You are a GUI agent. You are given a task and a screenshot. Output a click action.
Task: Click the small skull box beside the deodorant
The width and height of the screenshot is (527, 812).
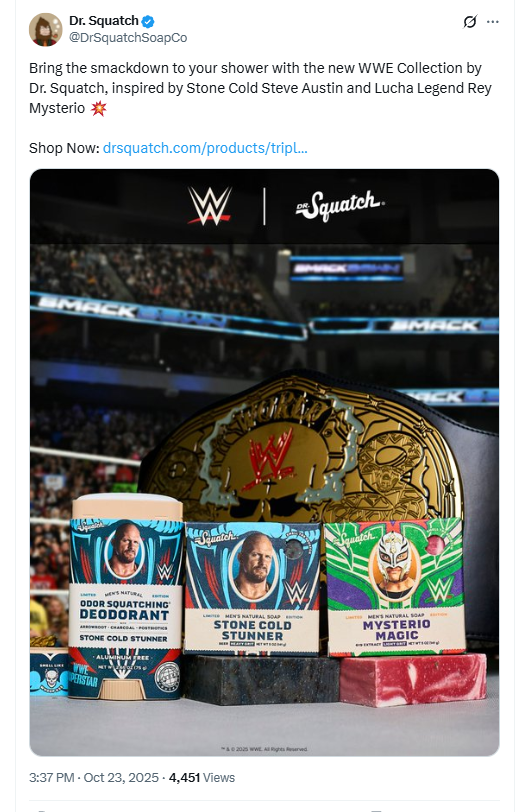click(49, 672)
